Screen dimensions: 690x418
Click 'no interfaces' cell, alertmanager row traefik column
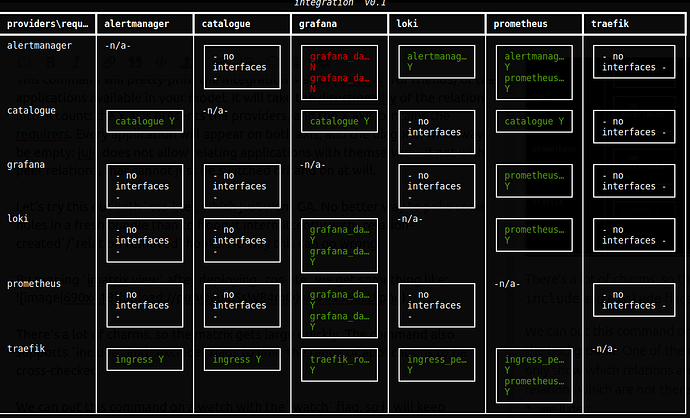click(x=634, y=62)
